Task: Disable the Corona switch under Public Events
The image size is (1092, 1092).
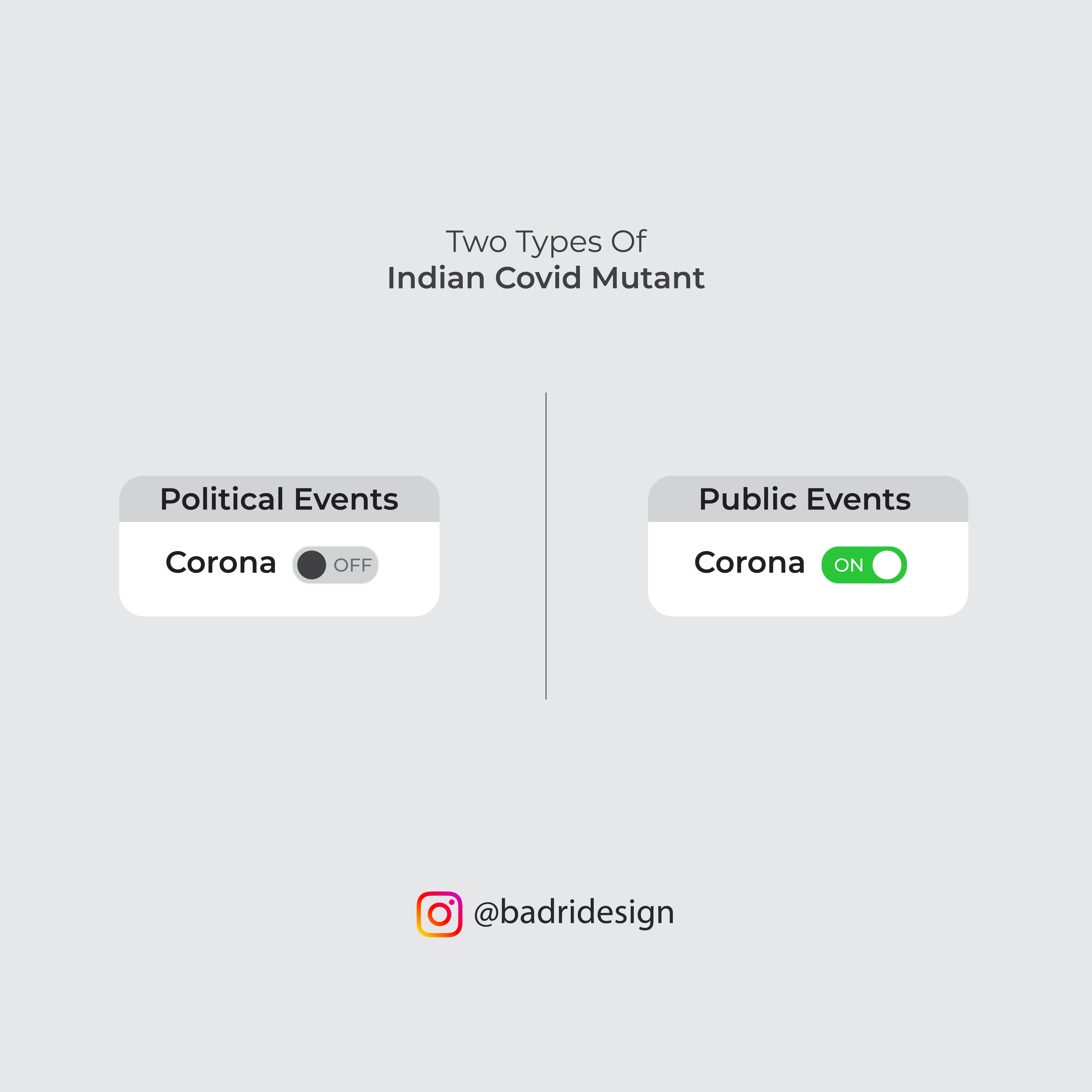Action: pos(864,565)
